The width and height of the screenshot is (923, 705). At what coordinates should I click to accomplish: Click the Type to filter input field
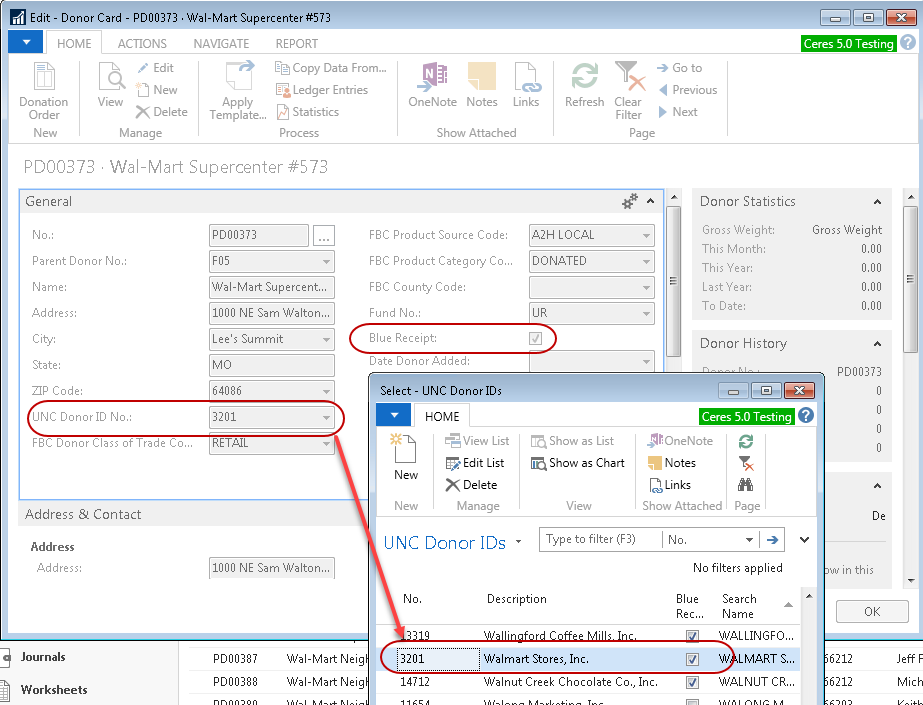tap(600, 540)
